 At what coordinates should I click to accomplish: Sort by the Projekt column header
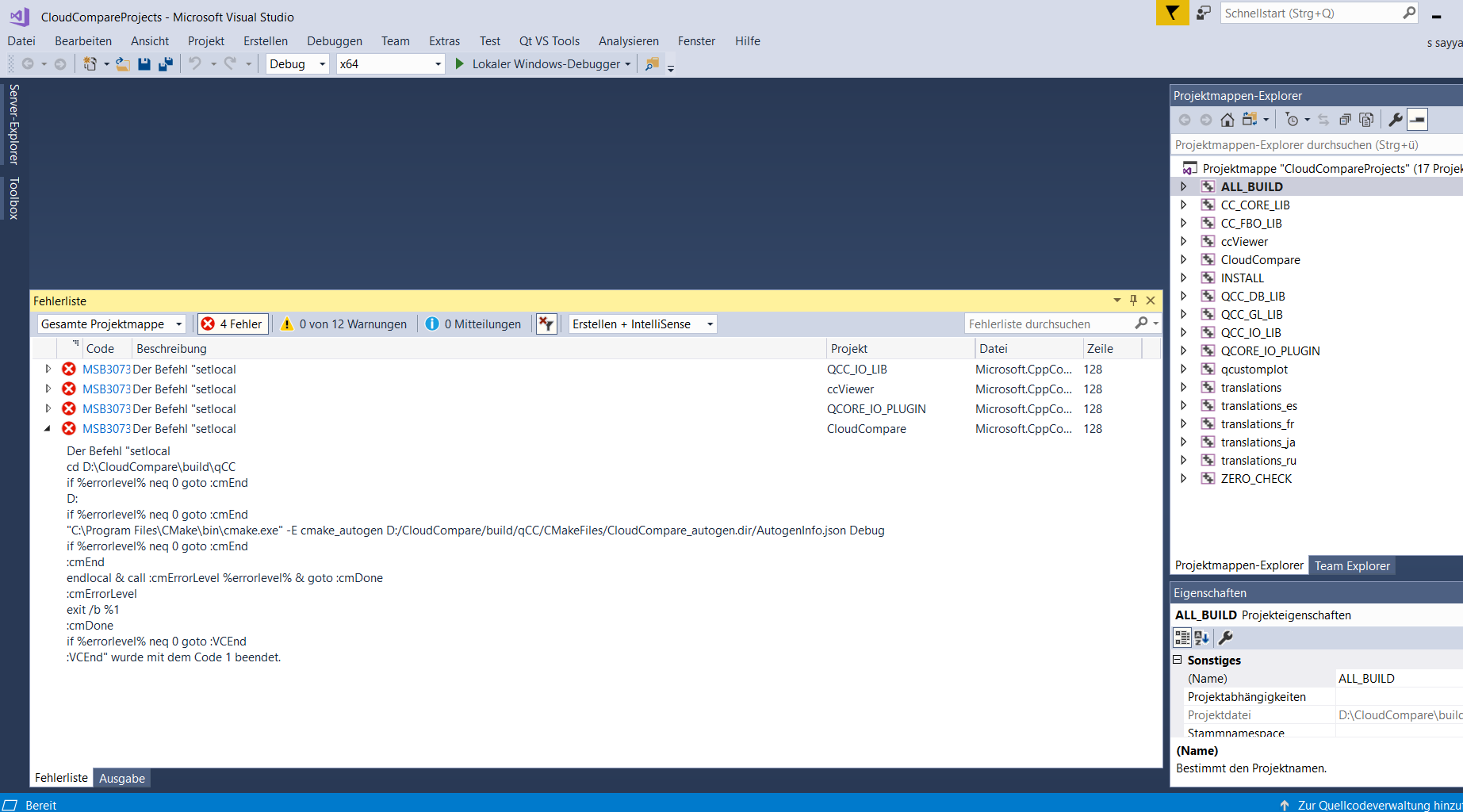click(x=900, y=349)
